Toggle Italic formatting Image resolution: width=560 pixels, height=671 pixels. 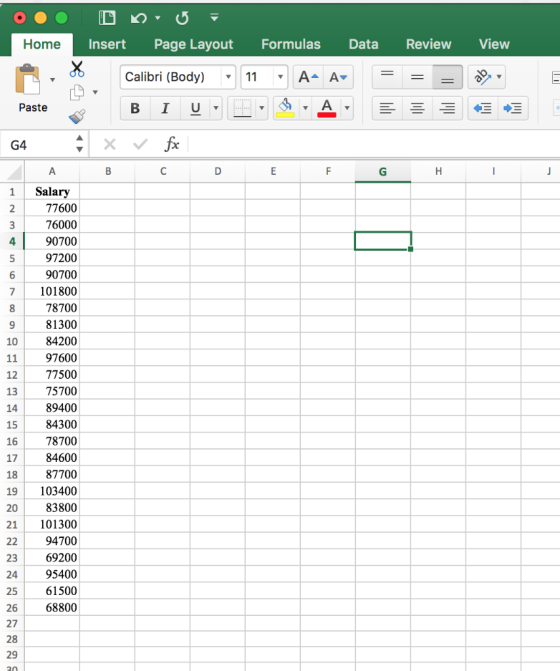[165, 108]
